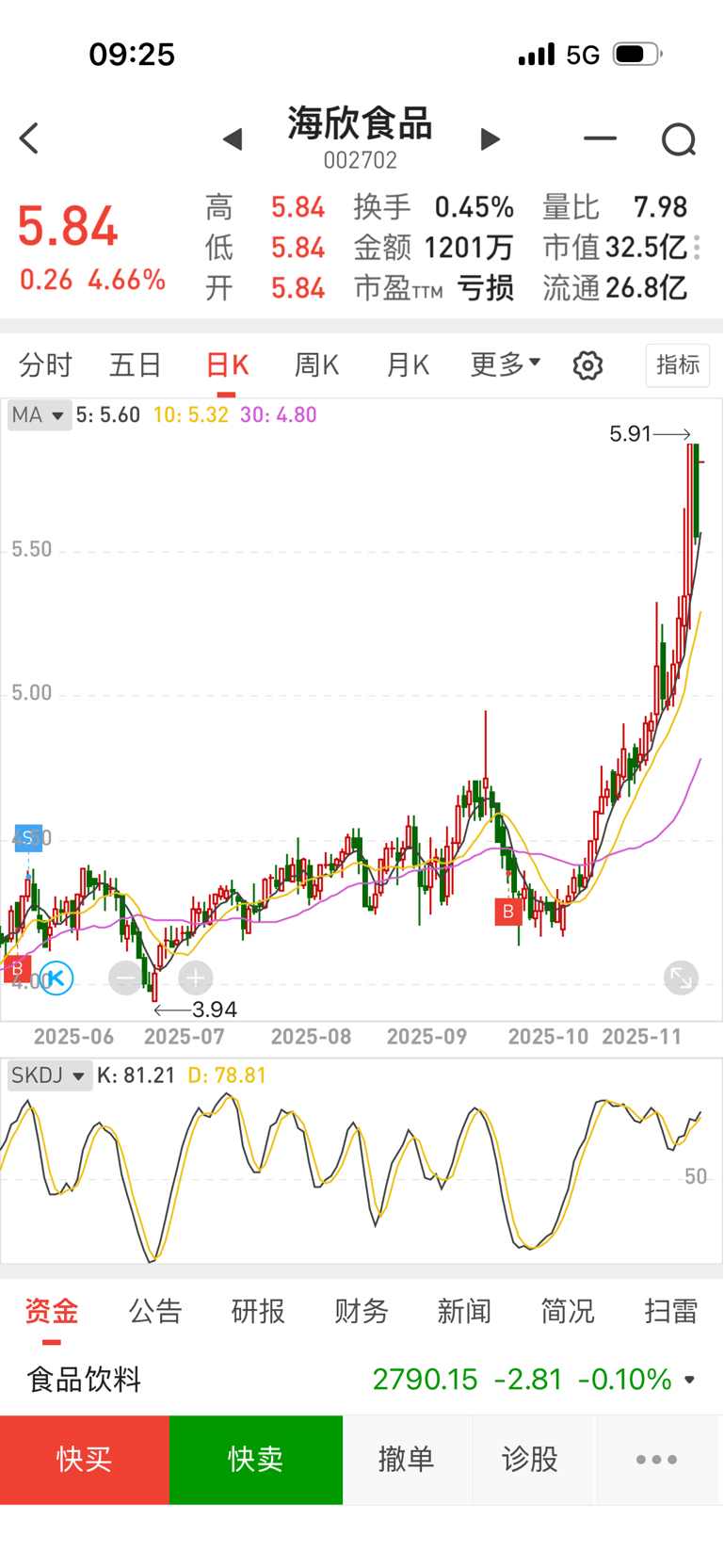Screen dimensions: 724x1568
Task: Tap the red B marker near October
Action: (508, 912)
